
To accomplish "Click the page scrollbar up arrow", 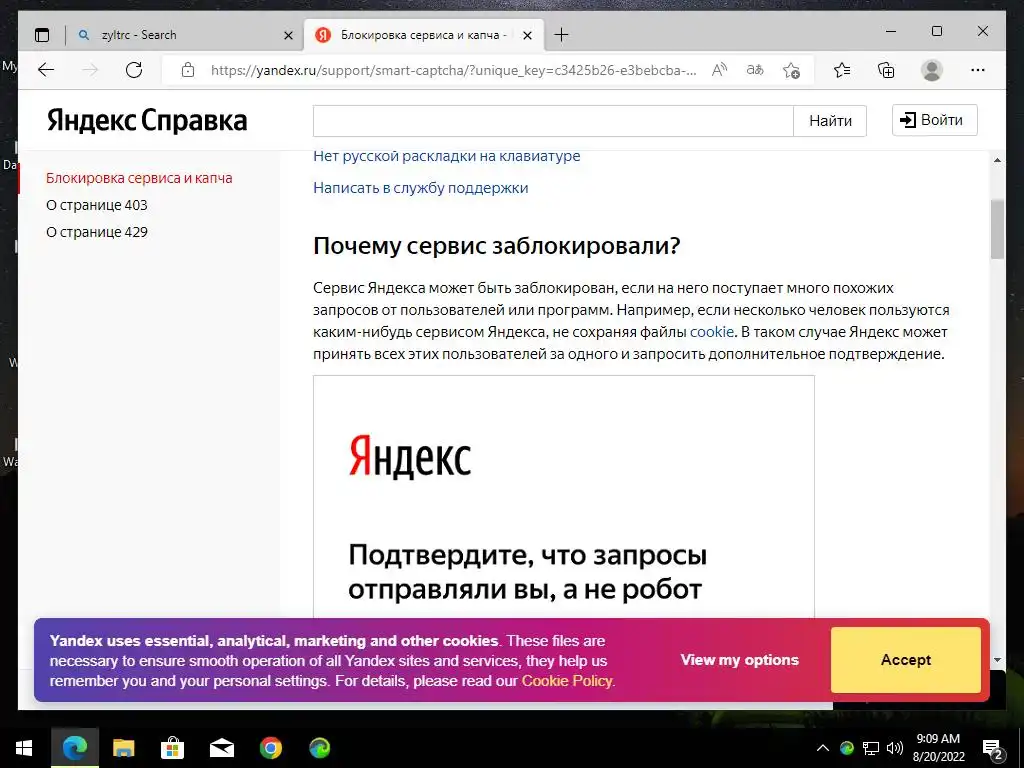I will [x=997, y=160].
